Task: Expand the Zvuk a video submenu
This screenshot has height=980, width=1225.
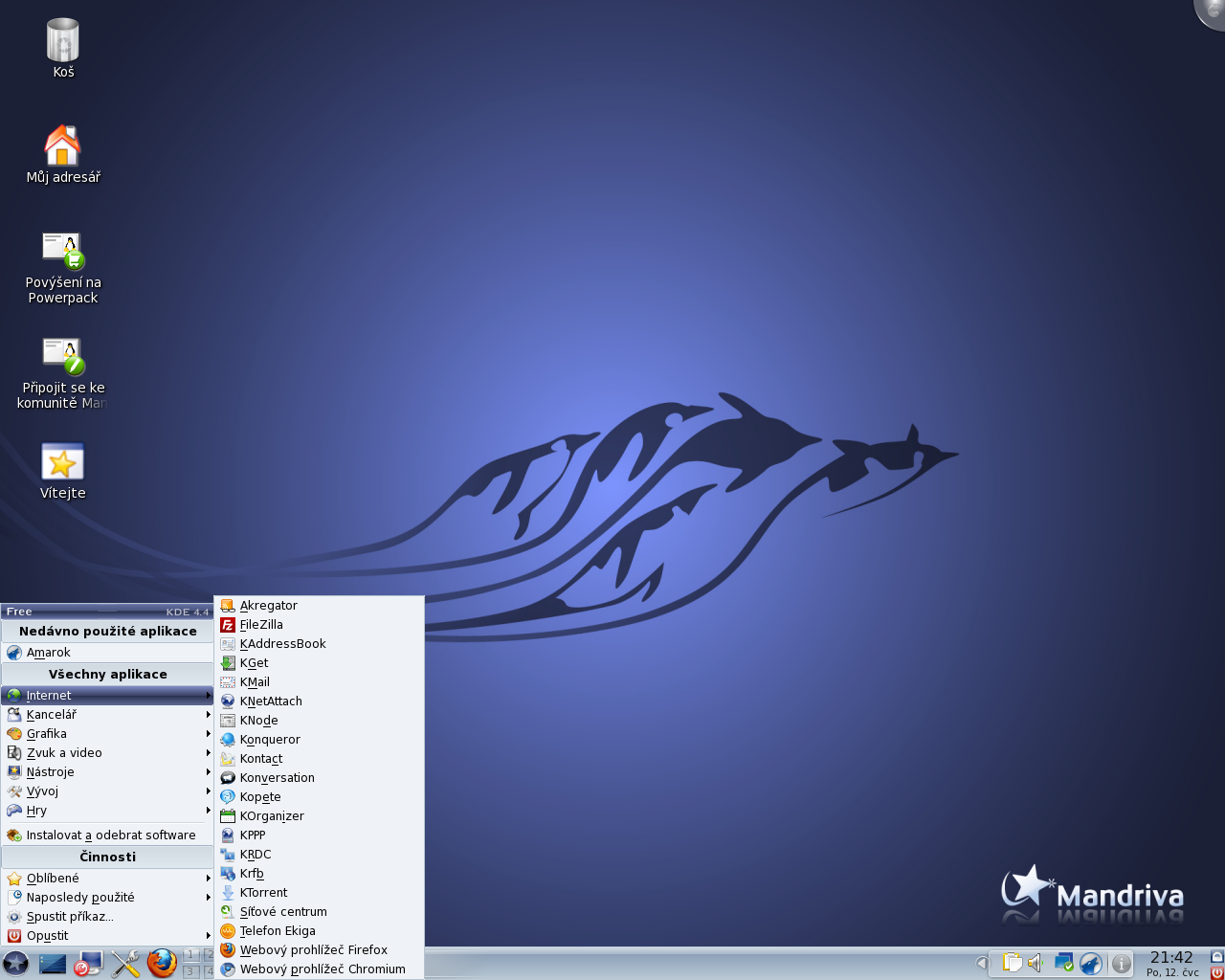Action: point(107,753)
